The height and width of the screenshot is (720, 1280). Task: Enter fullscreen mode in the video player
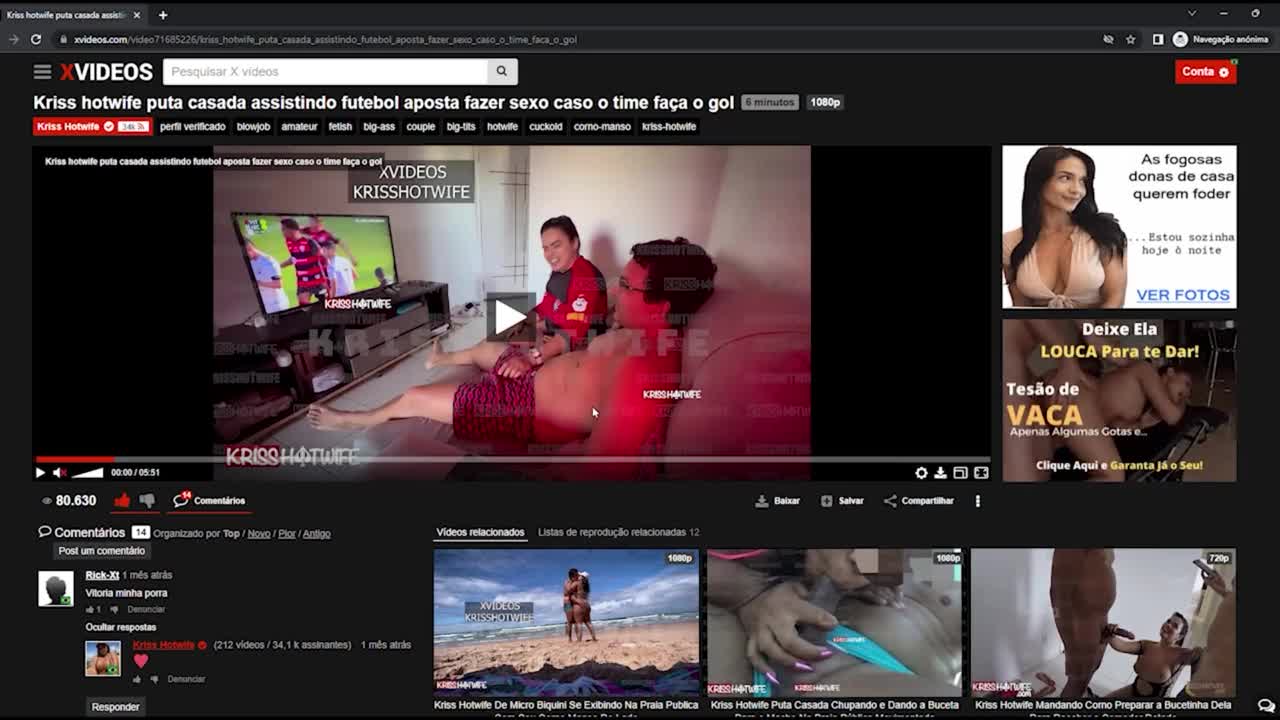tap(981, 473)
